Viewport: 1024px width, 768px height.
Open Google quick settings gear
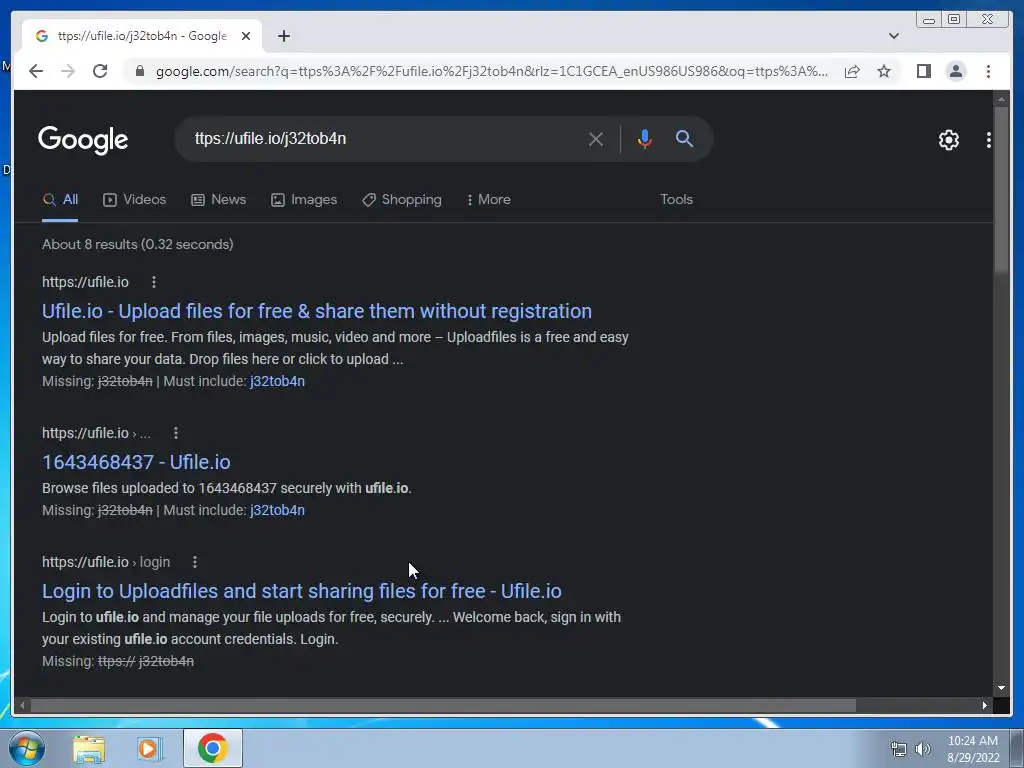click(948, 140)
